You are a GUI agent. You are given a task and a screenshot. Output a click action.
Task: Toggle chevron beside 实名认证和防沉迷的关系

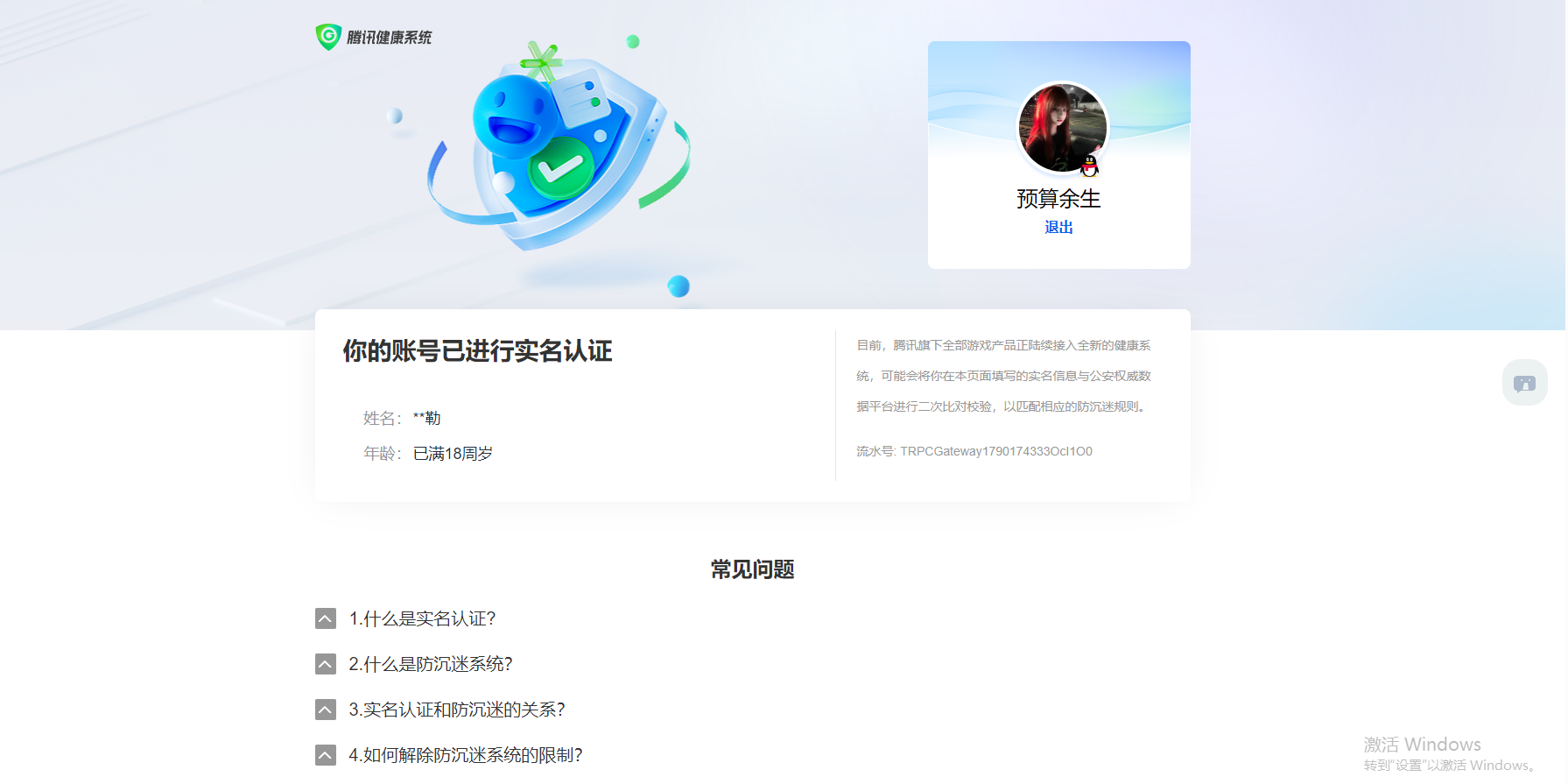(326, 710)
